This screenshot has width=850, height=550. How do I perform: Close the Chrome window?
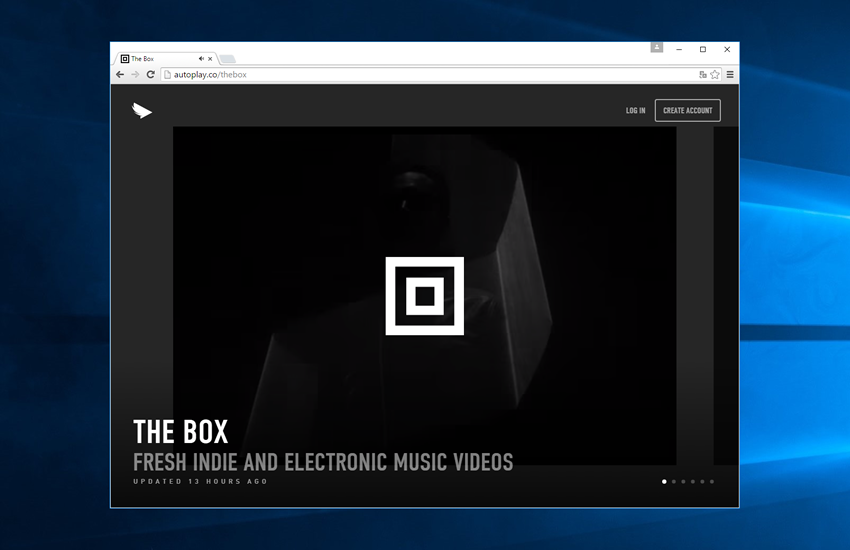pyautogui.click(x=727, y=49)
